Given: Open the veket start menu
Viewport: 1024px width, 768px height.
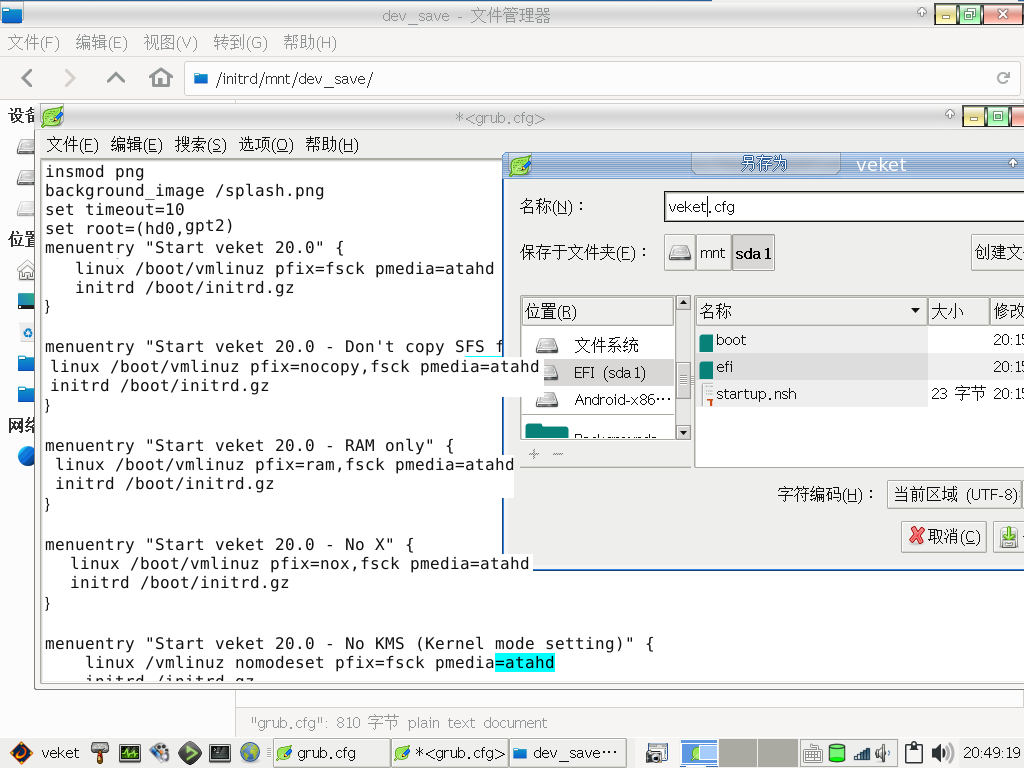Looking at the screenshot, I should click(x=44, y=753).
